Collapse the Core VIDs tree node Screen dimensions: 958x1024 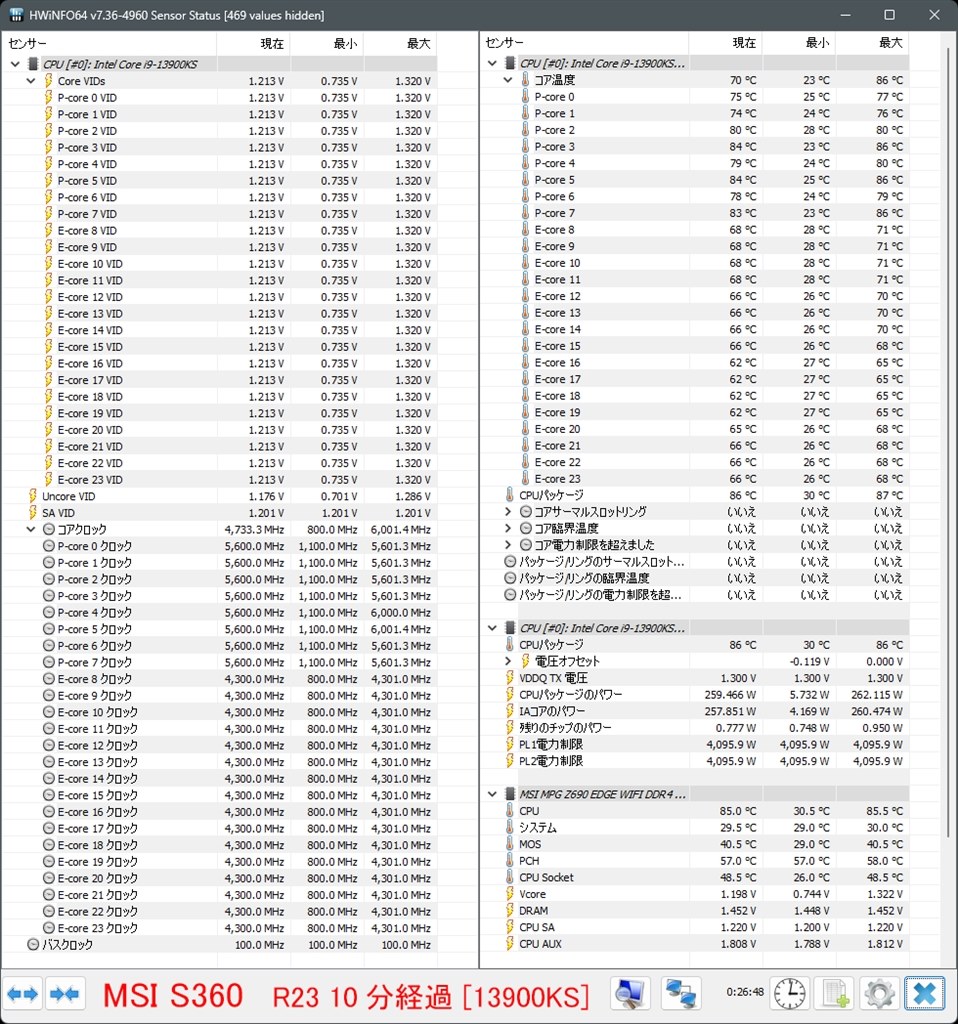pyautogui.click(x=31, y=81)
